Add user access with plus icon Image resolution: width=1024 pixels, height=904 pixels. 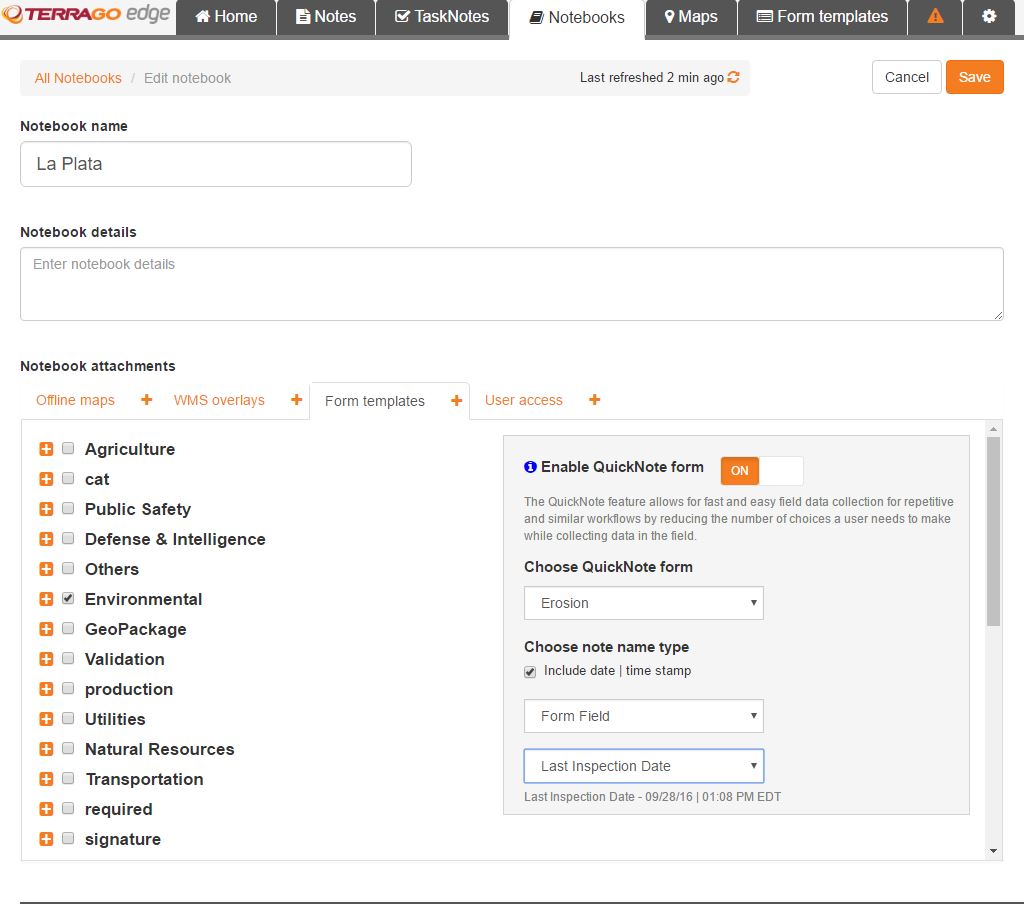(594, 400)
